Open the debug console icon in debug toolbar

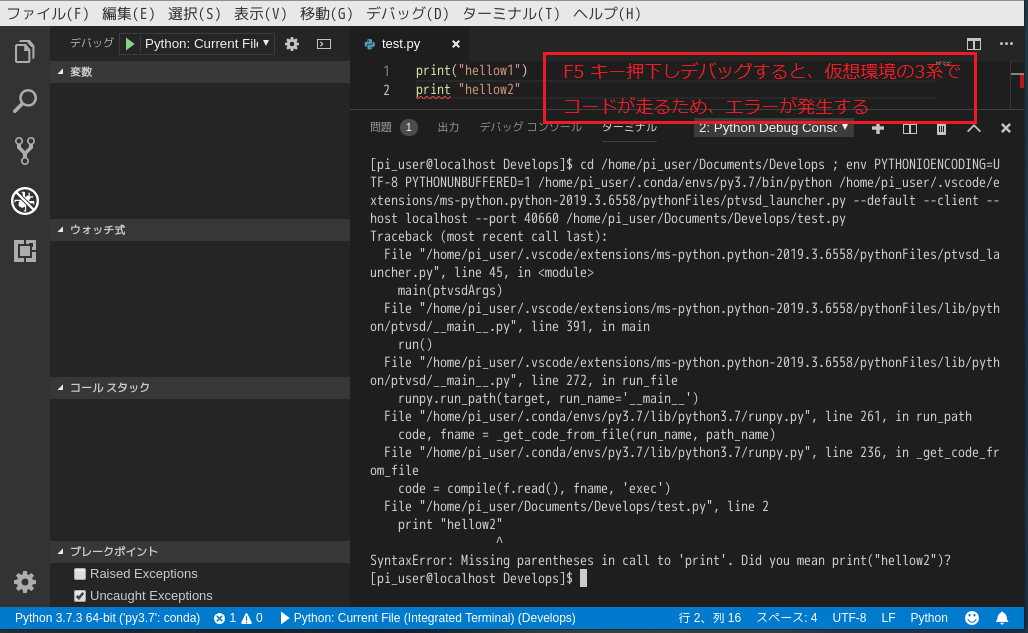click(x=324, y=44)
